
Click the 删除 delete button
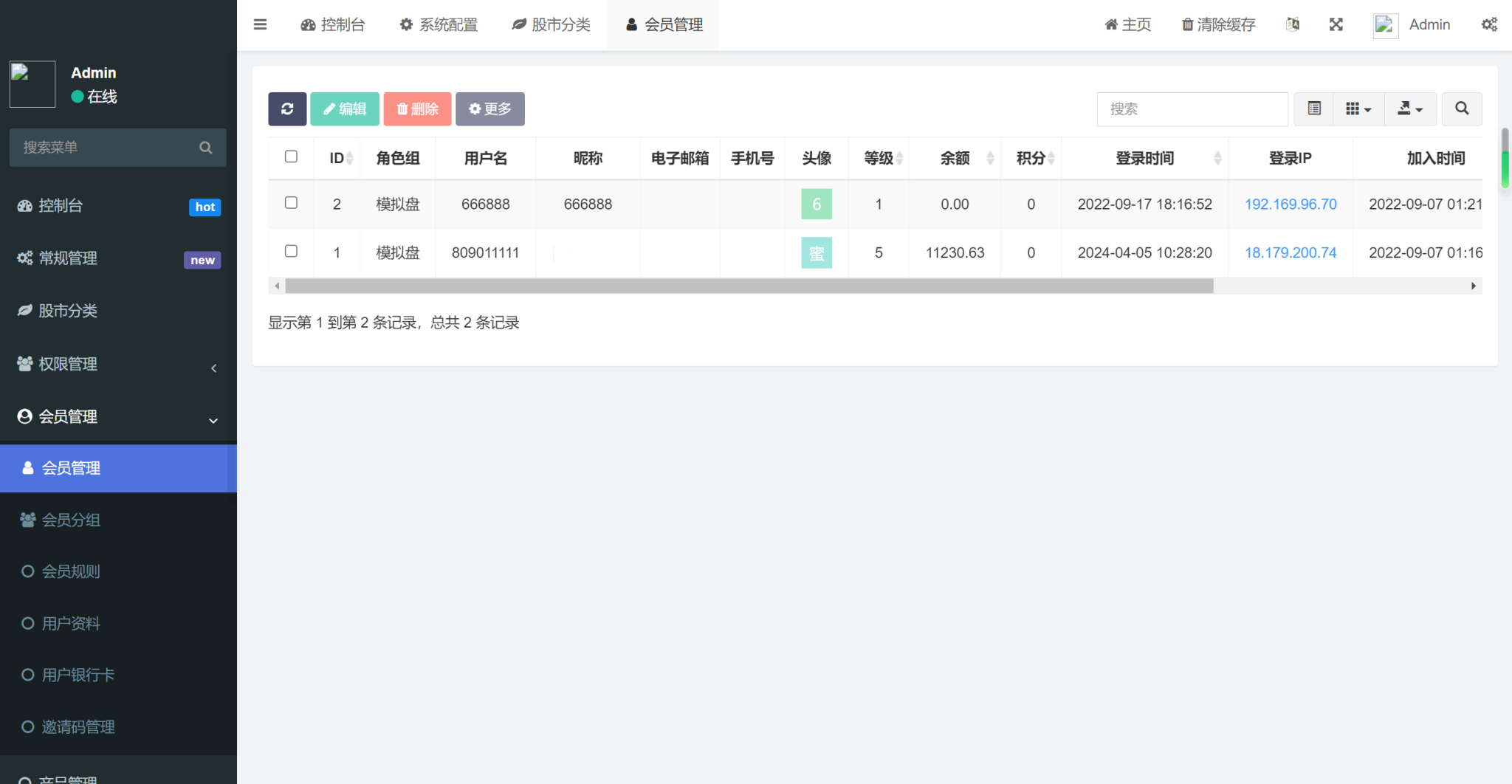(x=418, y=109)
